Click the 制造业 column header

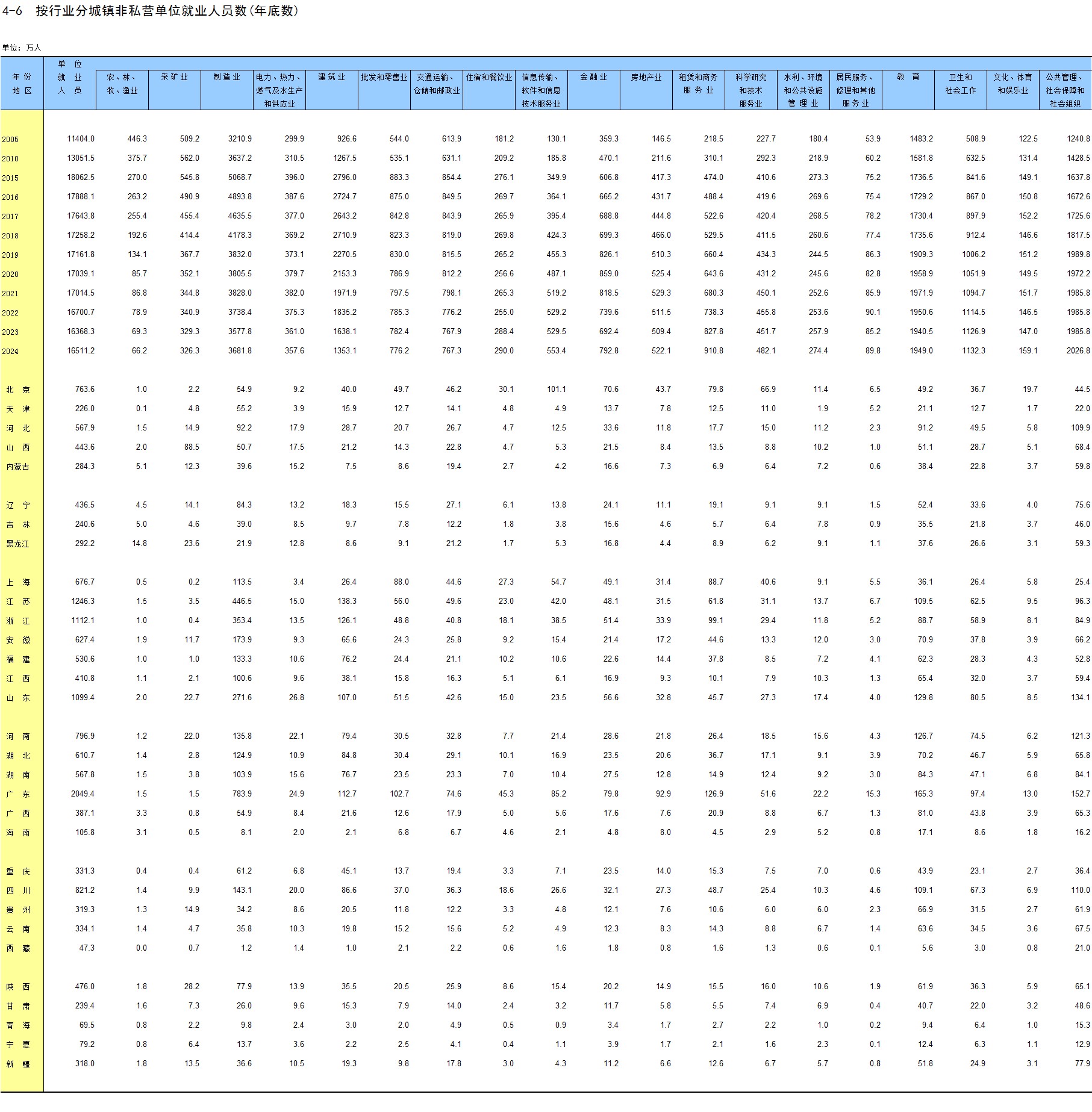point(226,77)
